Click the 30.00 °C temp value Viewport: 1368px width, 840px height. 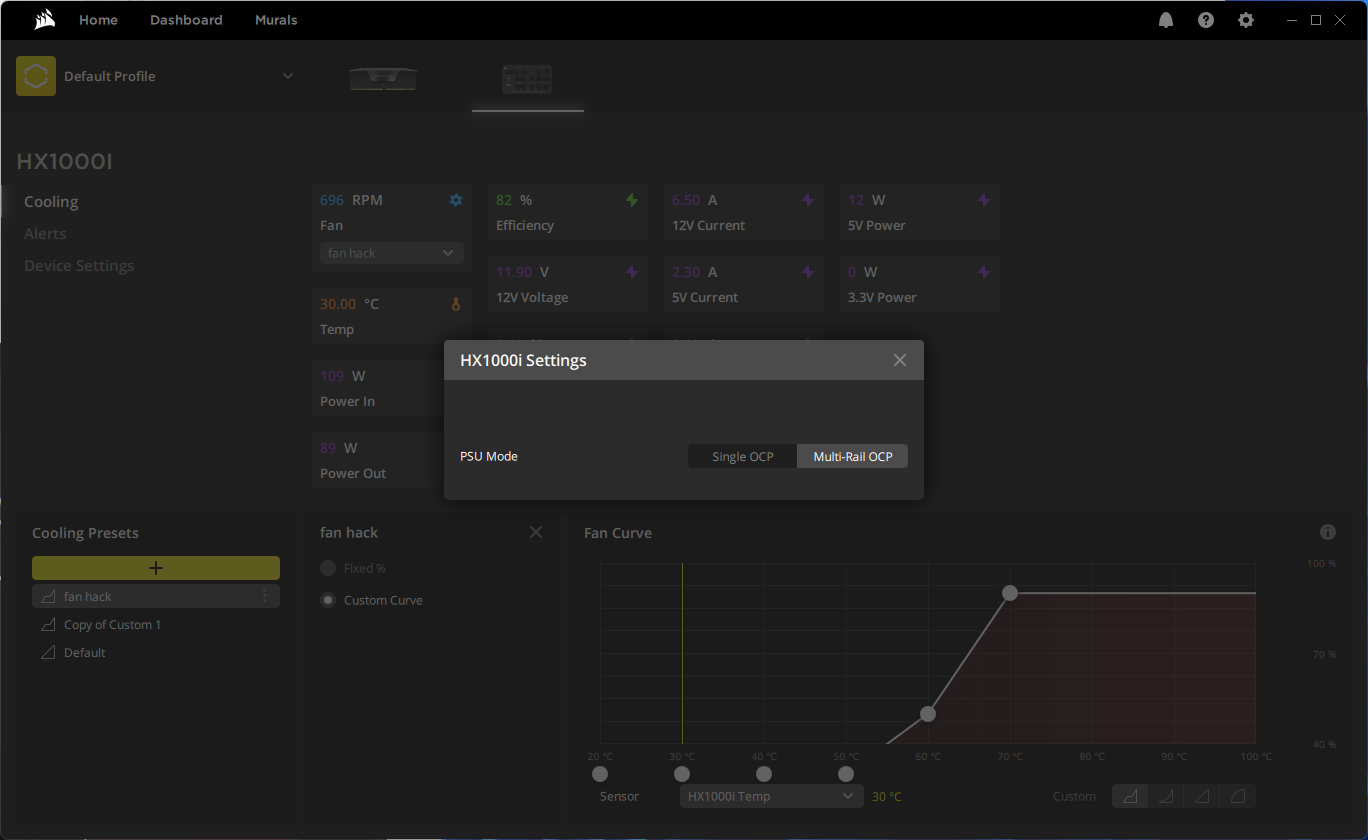[349, 304]
